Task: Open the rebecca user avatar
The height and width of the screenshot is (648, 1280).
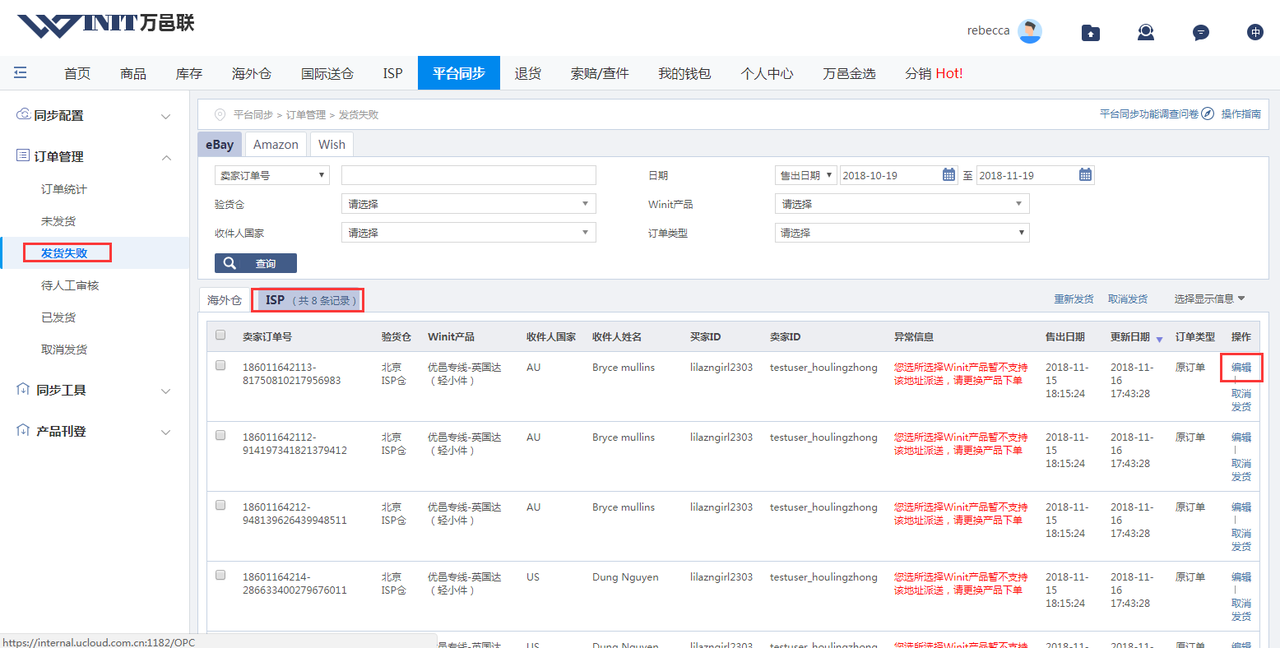Action: pyautogui.click(x=1030, y=31)
